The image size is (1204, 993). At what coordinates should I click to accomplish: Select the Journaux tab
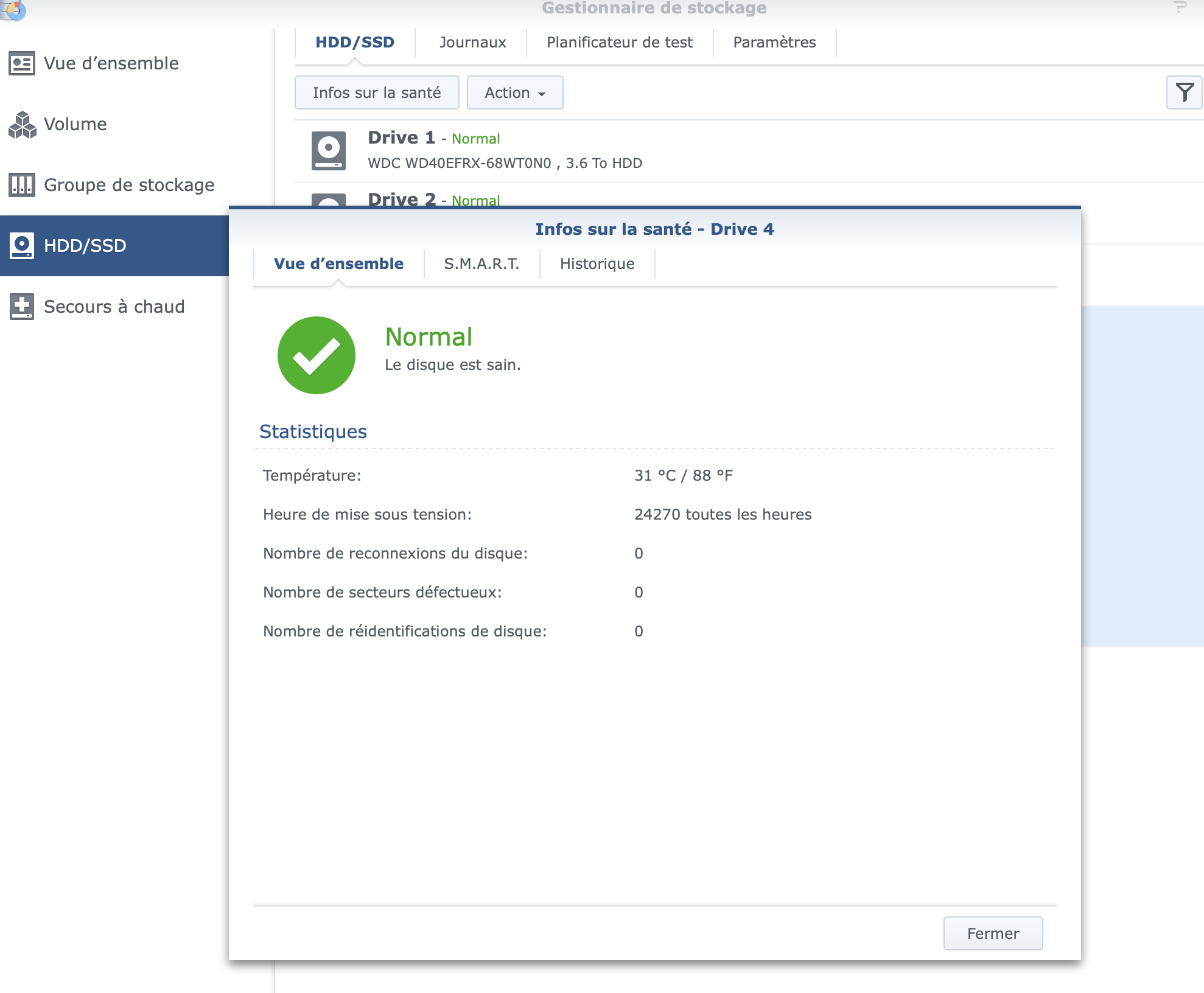pos(472,43)
